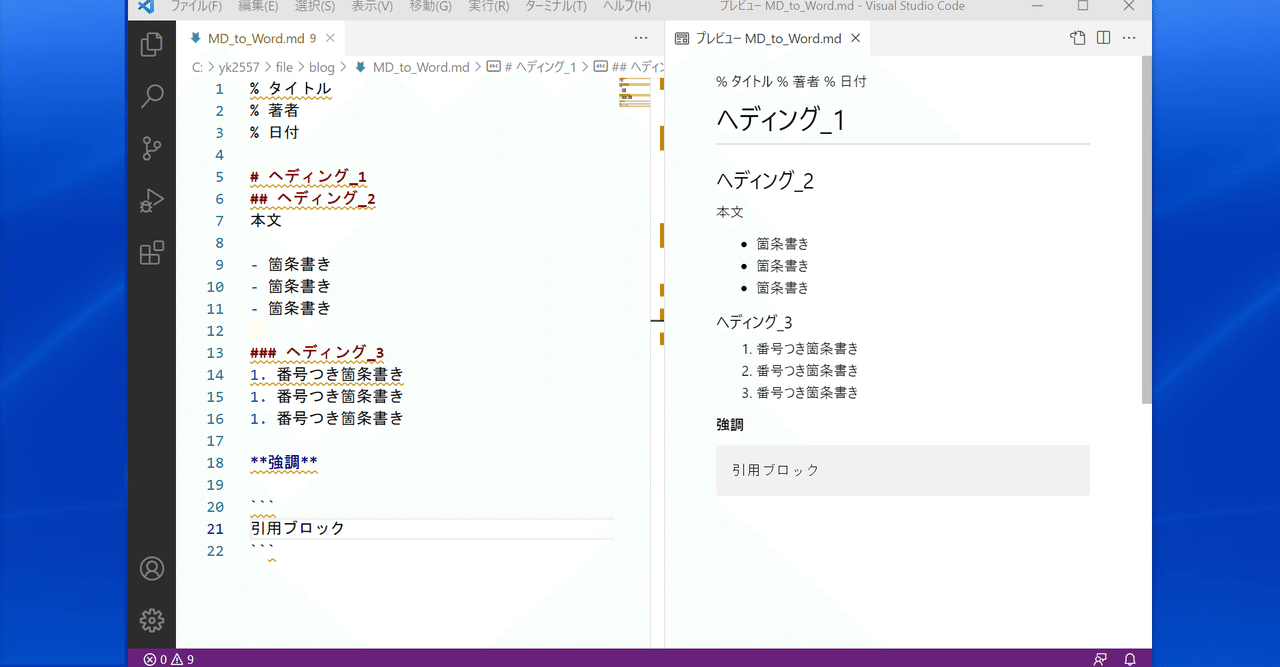Click the preview pane vertical scrollbar
This screenshot has width=1280, height=667.
tap(1146, 230)
